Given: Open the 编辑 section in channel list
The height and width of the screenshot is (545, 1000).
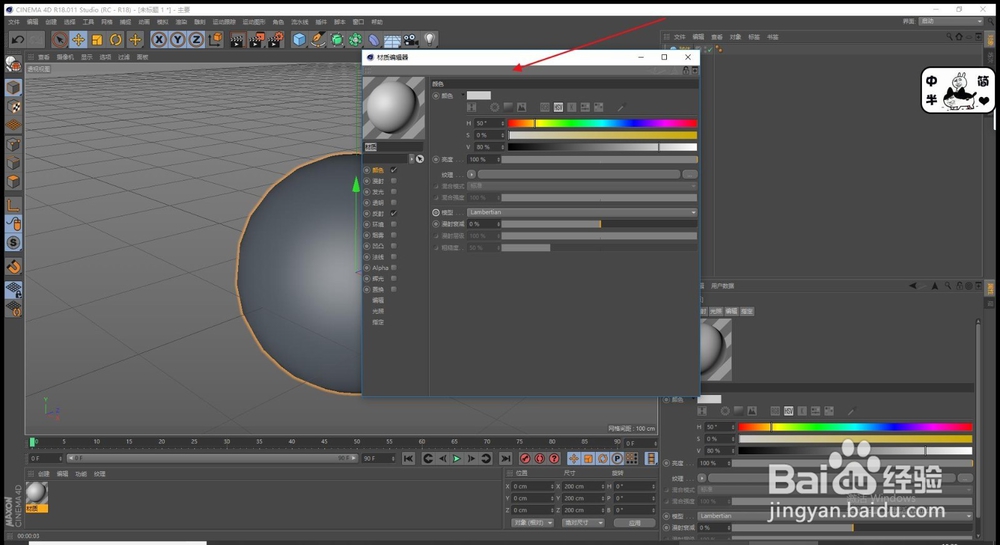Looking at the screenshot, I should tap(378, 300).
